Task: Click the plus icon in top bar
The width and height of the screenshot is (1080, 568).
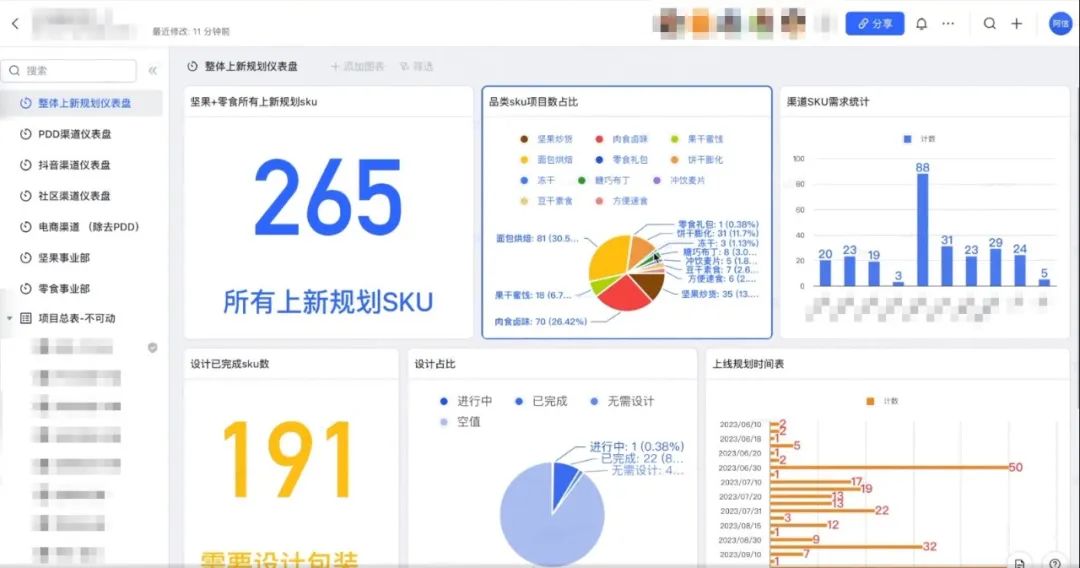Action: point(1017,23)
